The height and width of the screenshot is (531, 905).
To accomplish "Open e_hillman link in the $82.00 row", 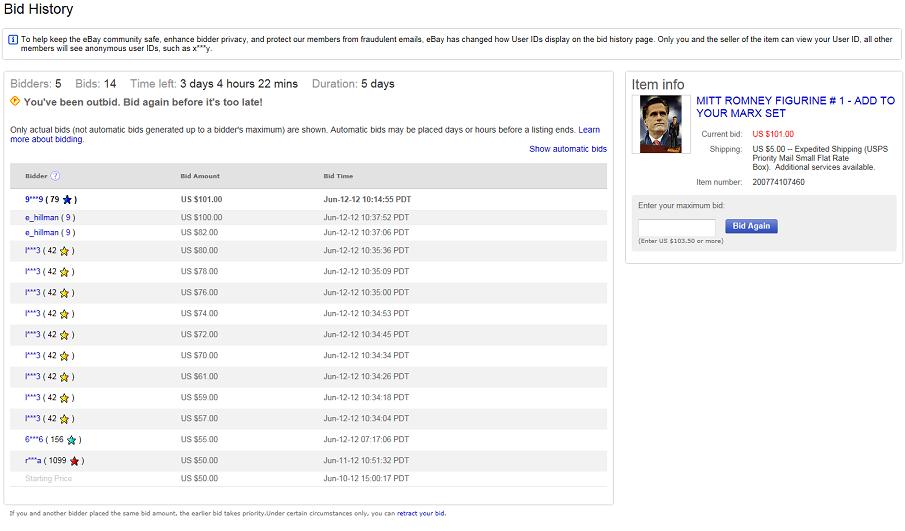I will (x=42, y=233).
